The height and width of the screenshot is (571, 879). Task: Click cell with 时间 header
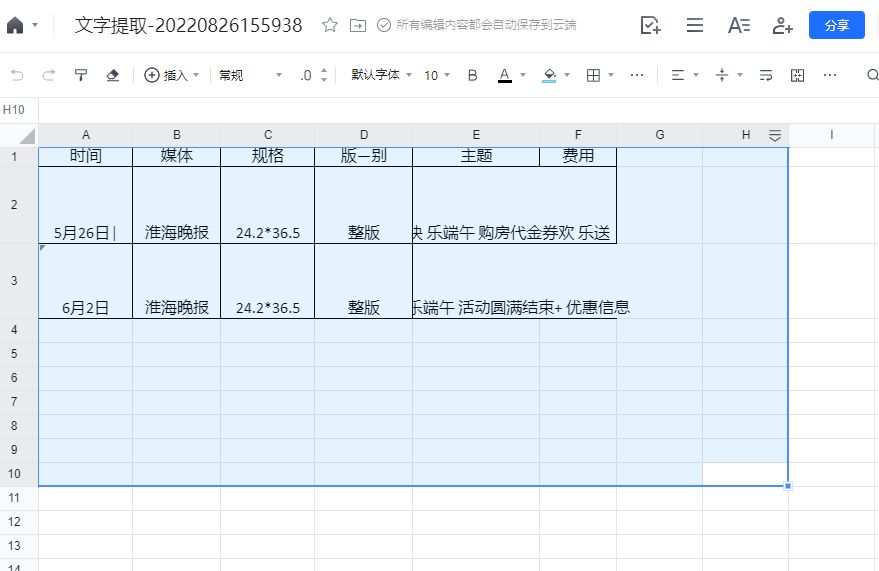pos(86,157)
